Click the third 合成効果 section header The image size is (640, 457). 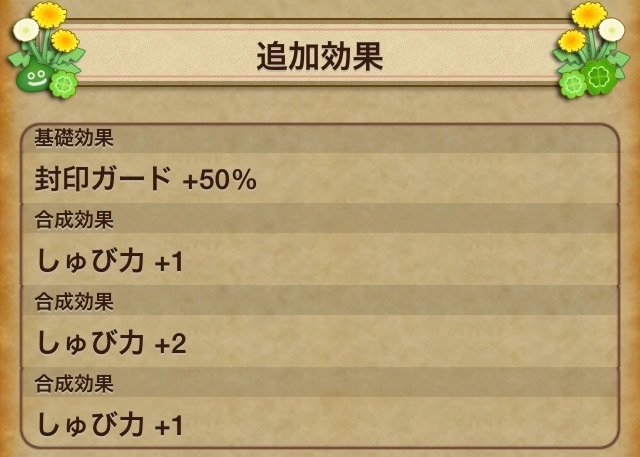(x=320, y=383)
